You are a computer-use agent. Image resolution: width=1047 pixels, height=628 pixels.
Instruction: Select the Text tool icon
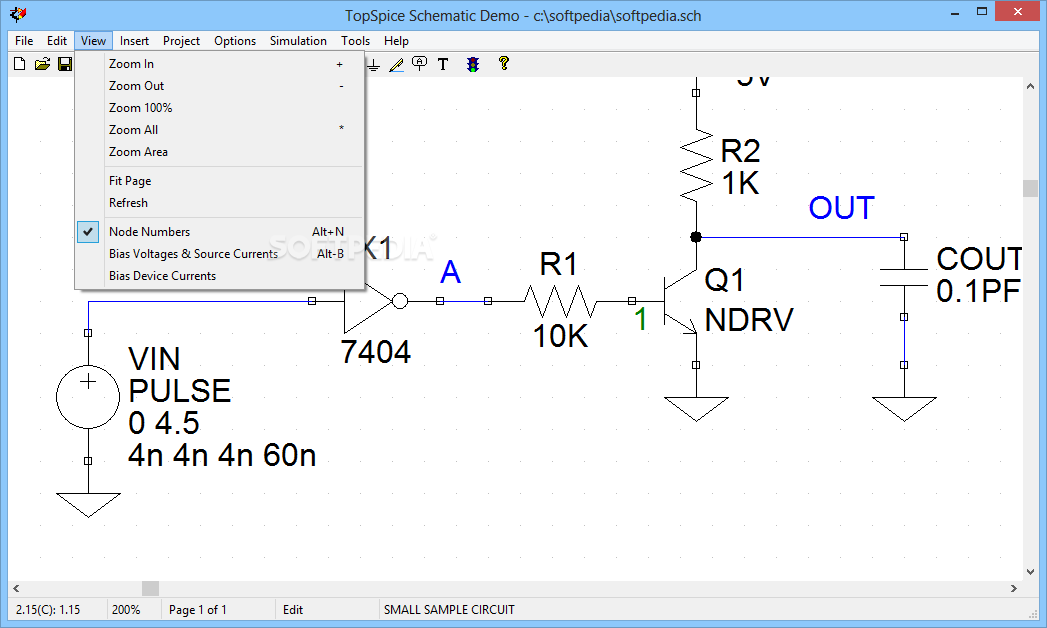[x=443, y=64]
